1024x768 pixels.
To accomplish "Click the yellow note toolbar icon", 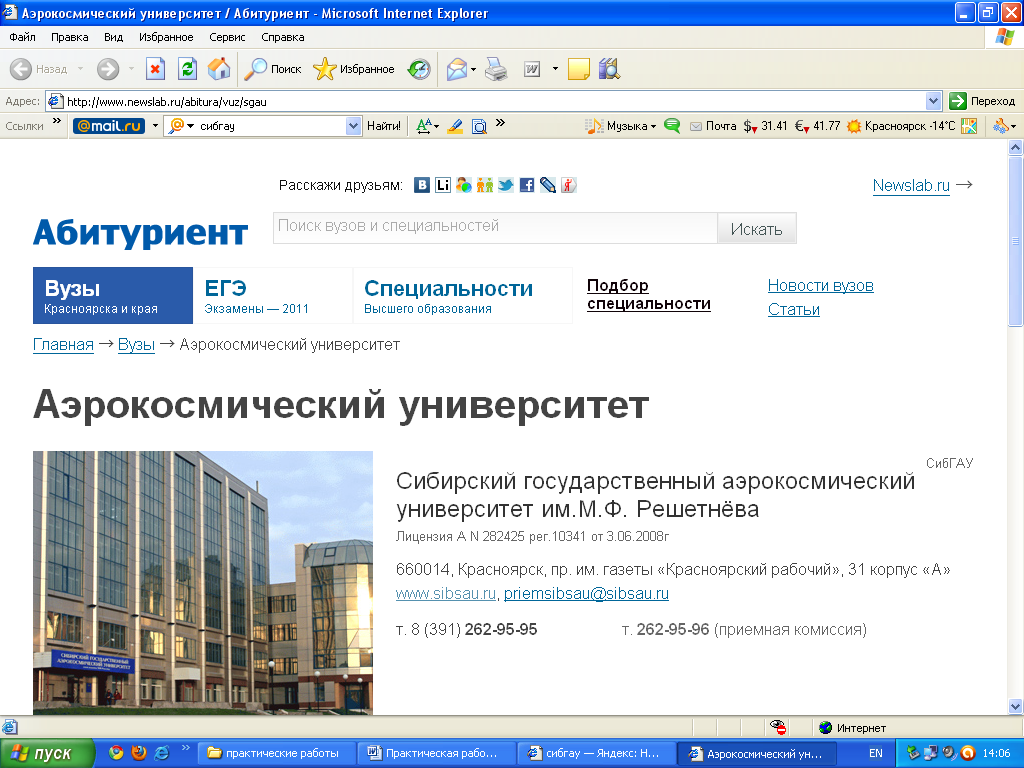I will click(x=579, y=69).
